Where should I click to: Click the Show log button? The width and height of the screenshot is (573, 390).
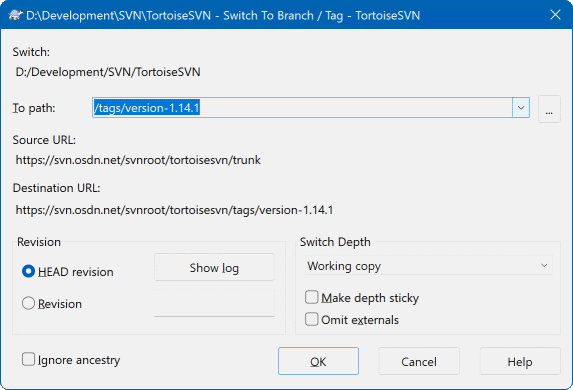pos(214,268)
